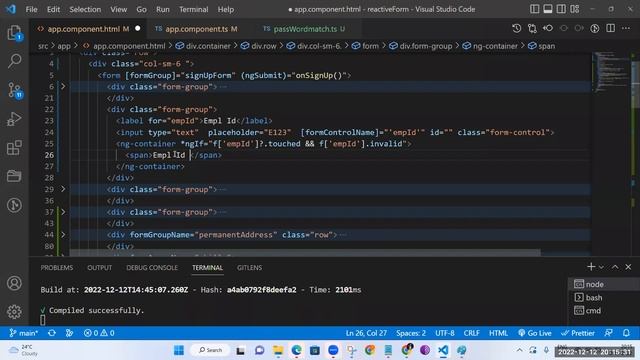
Task: Open the Extensions view
Action: point(14,147)
